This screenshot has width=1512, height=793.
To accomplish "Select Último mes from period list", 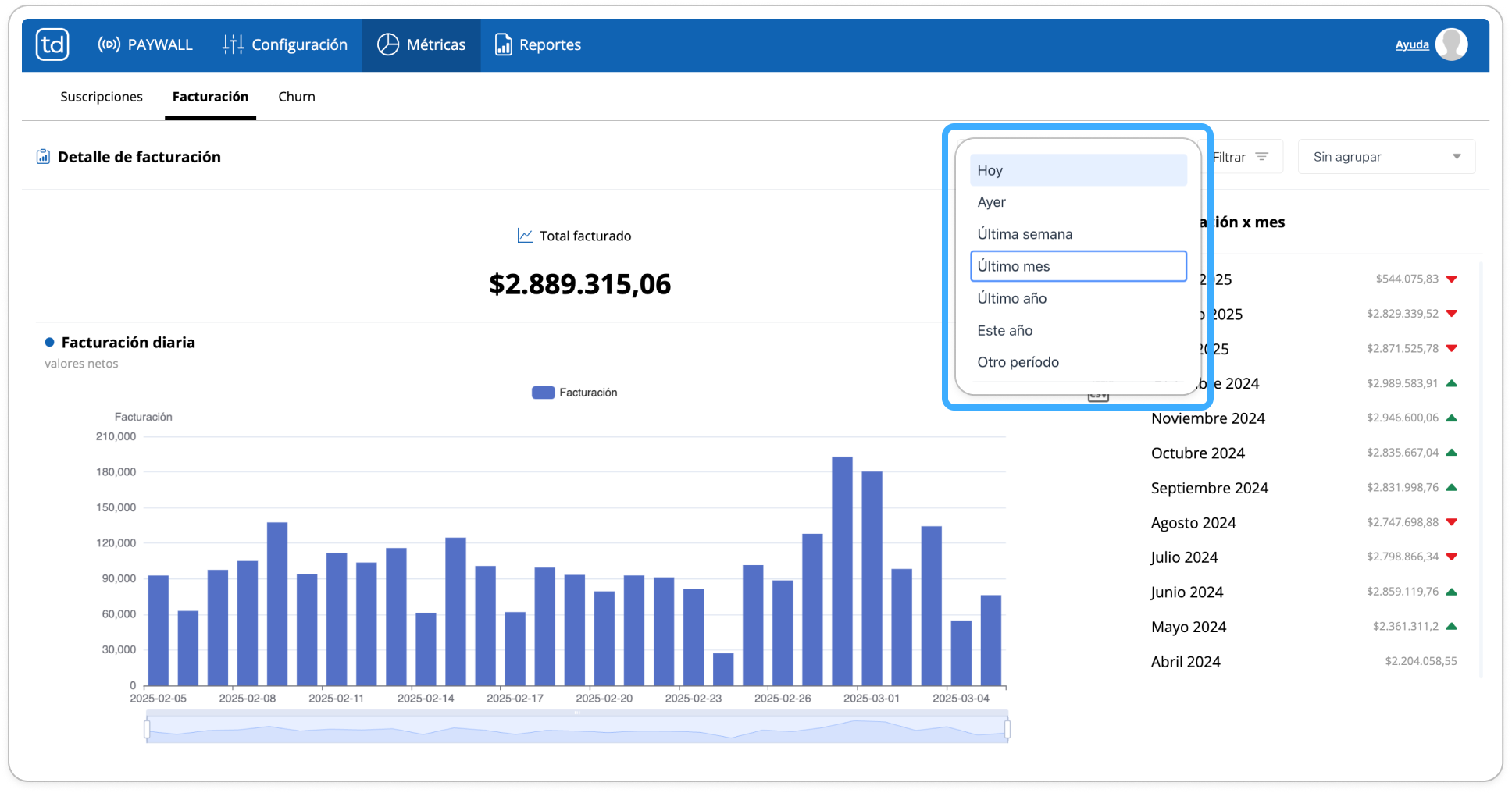I will (x=1079, y=266).
